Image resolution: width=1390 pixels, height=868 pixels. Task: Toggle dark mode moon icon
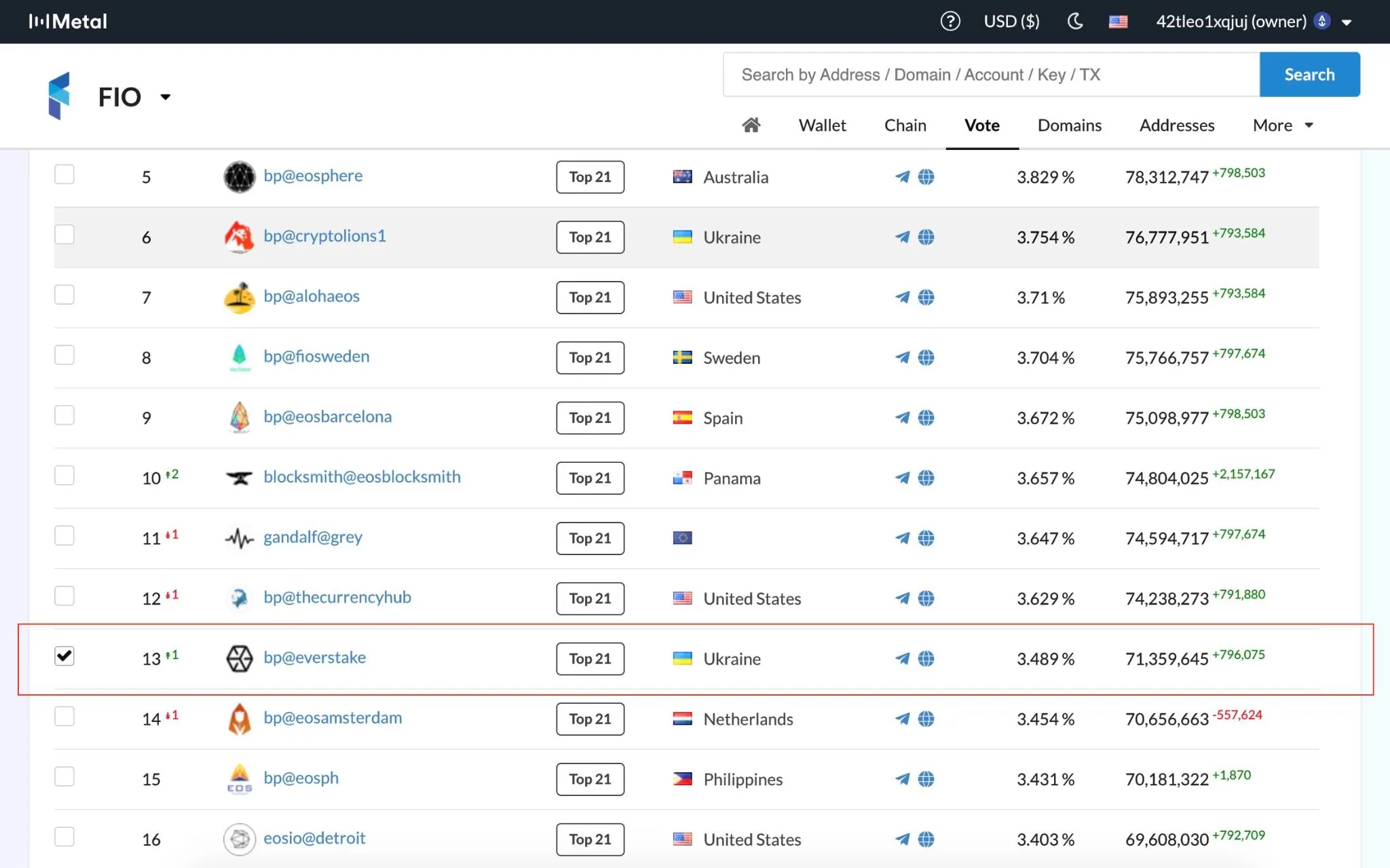tap(1074, 21)
